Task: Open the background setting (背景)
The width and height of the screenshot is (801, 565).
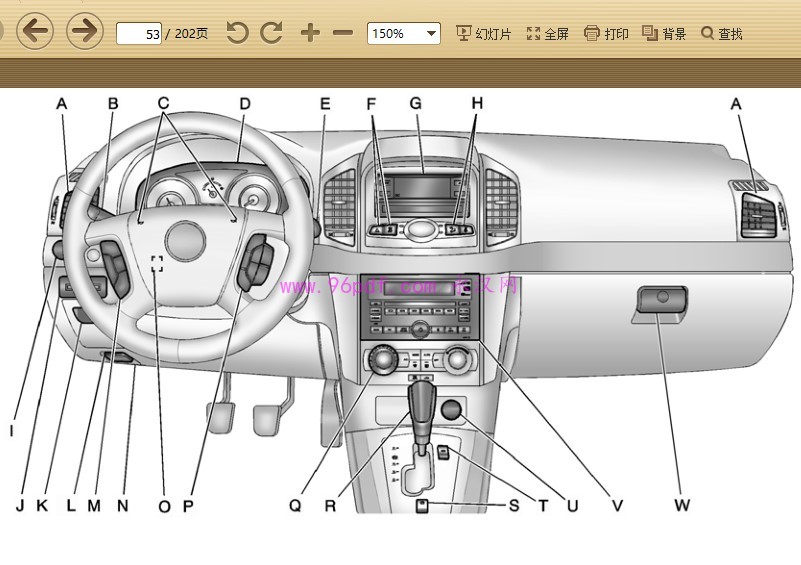Action: point(664,33)
